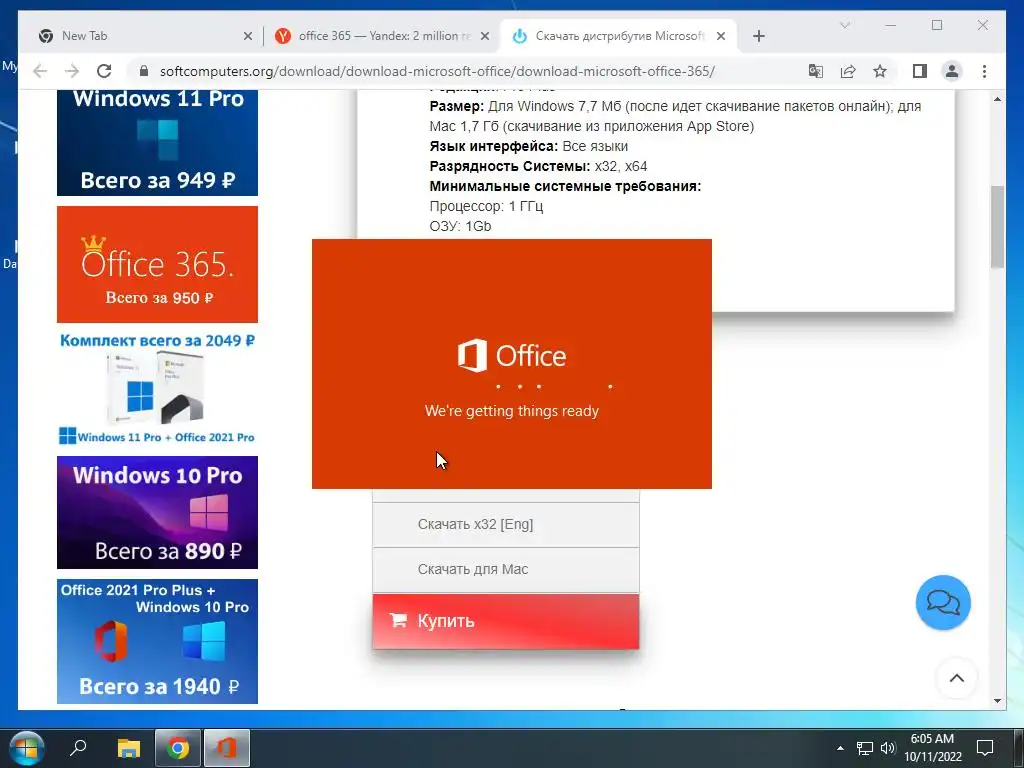1024x768 pixels.
Task: Open the Chrome profile avatar
Action: [952, 71]
